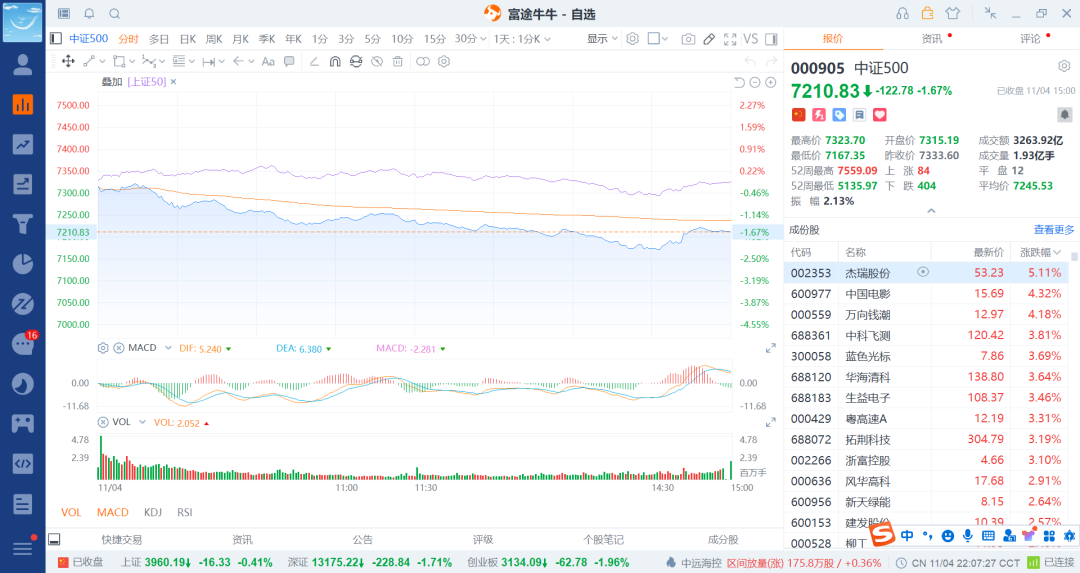Image resolution: width=1080 pixels, height=573 pixels.
Task: Switch to 日K chart tab
Action: 187,39
